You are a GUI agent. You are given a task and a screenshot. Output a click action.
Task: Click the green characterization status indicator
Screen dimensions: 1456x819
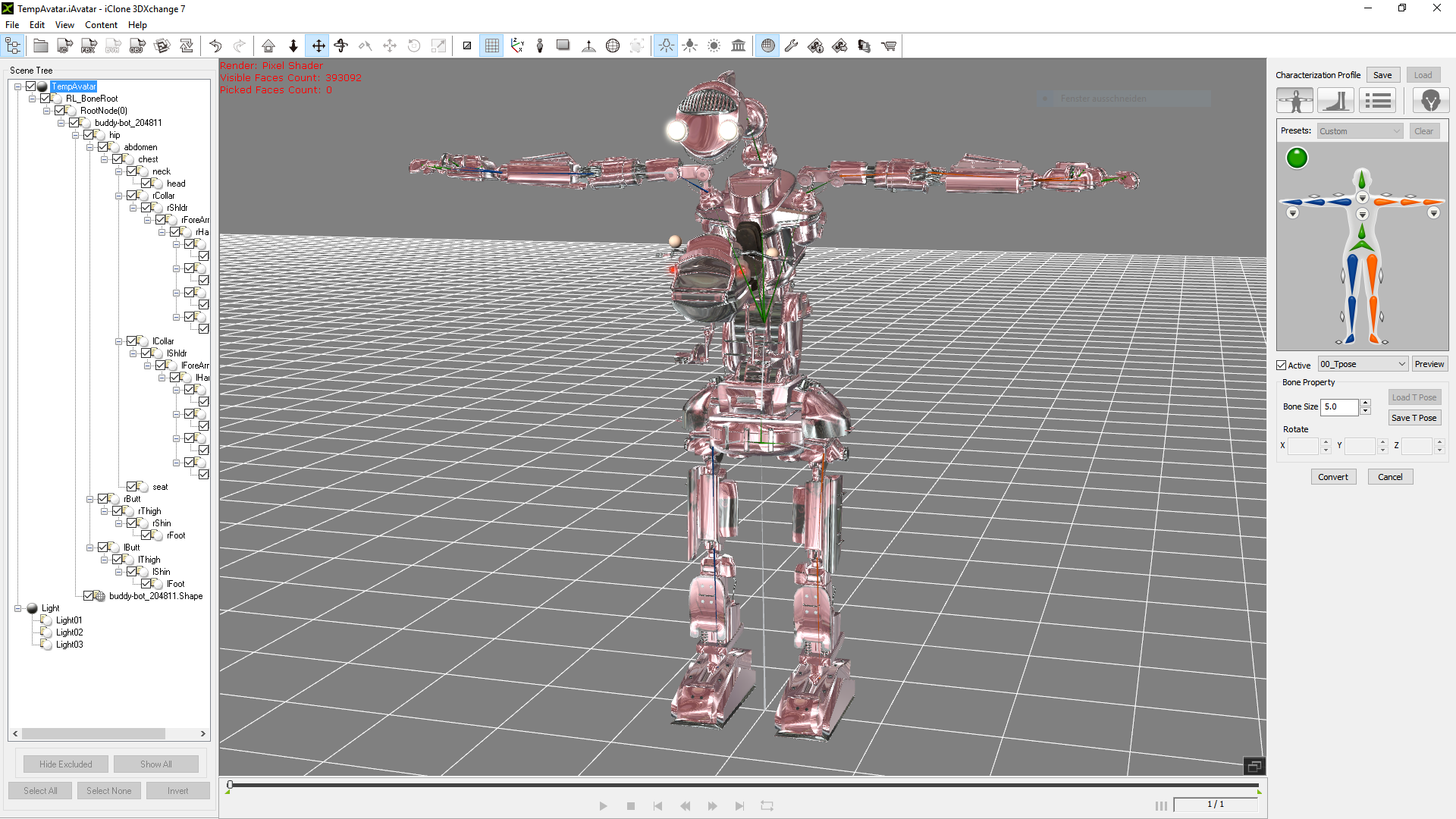[x=1298, y=158]
